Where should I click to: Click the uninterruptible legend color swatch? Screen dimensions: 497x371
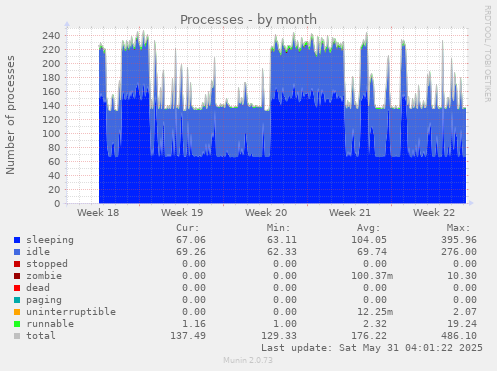coord(17,312)
